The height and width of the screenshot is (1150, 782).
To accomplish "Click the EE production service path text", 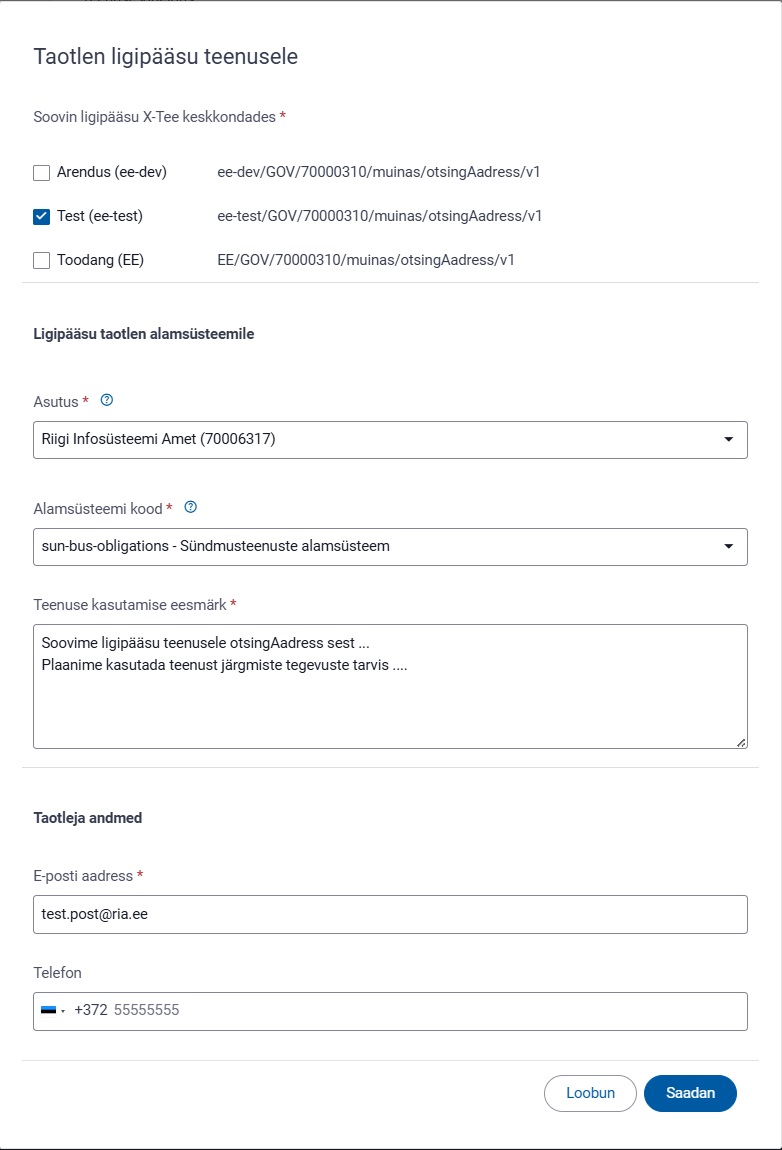I will (x=366, y=260).
